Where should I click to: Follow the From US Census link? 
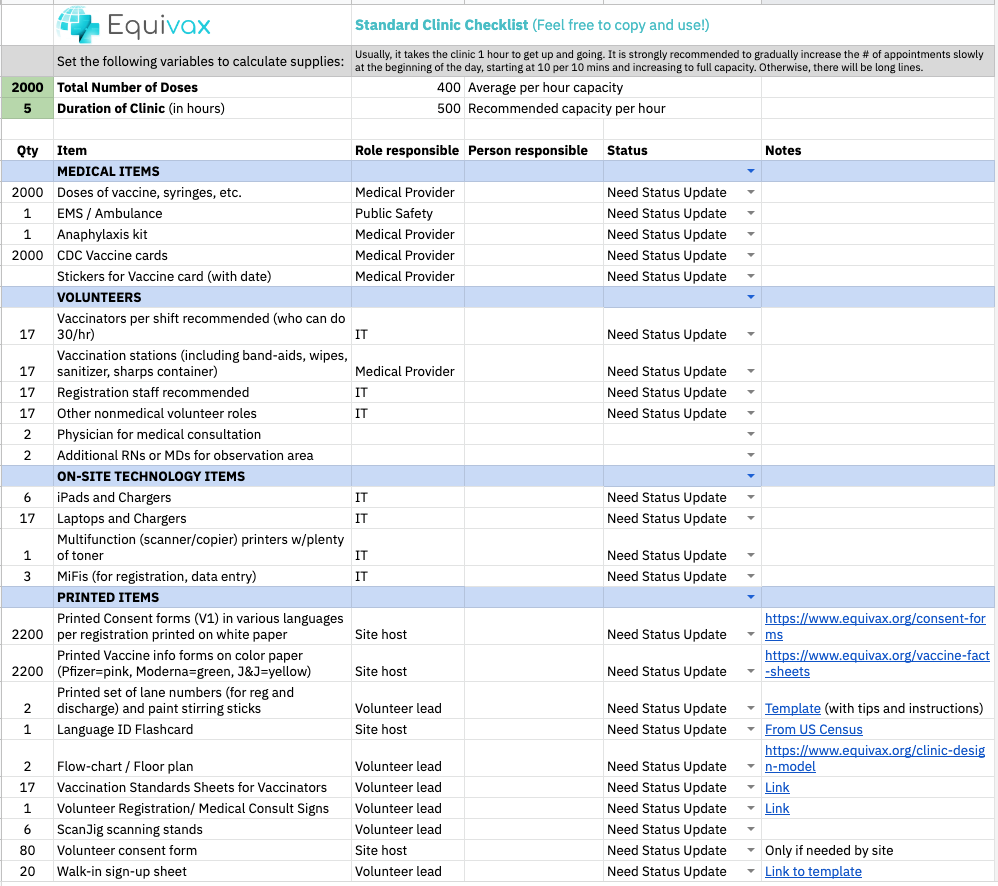pyautogui.click(x=813, y=729)
